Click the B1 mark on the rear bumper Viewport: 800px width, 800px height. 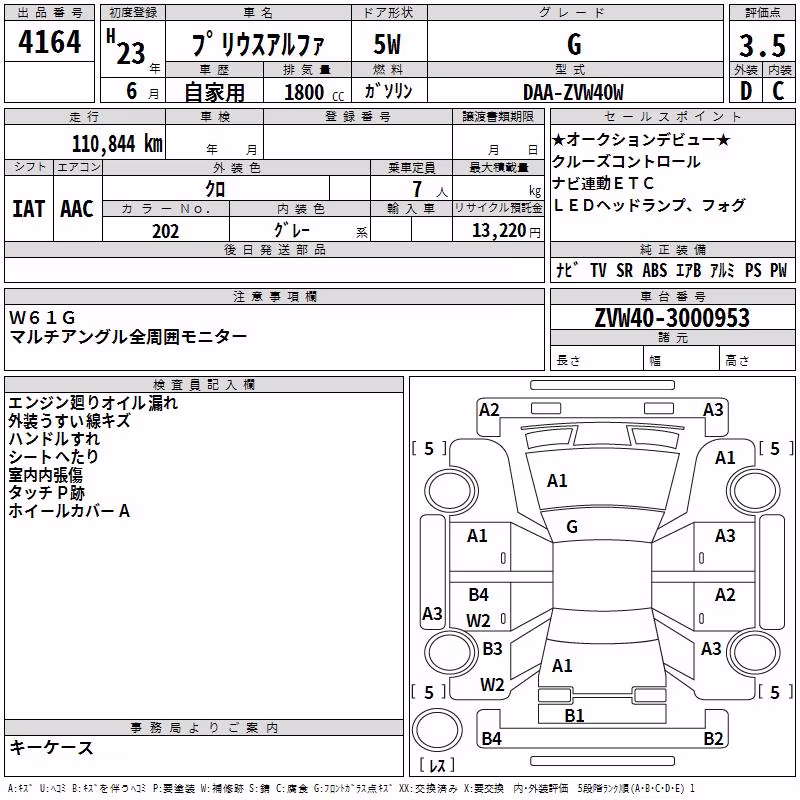574,715
